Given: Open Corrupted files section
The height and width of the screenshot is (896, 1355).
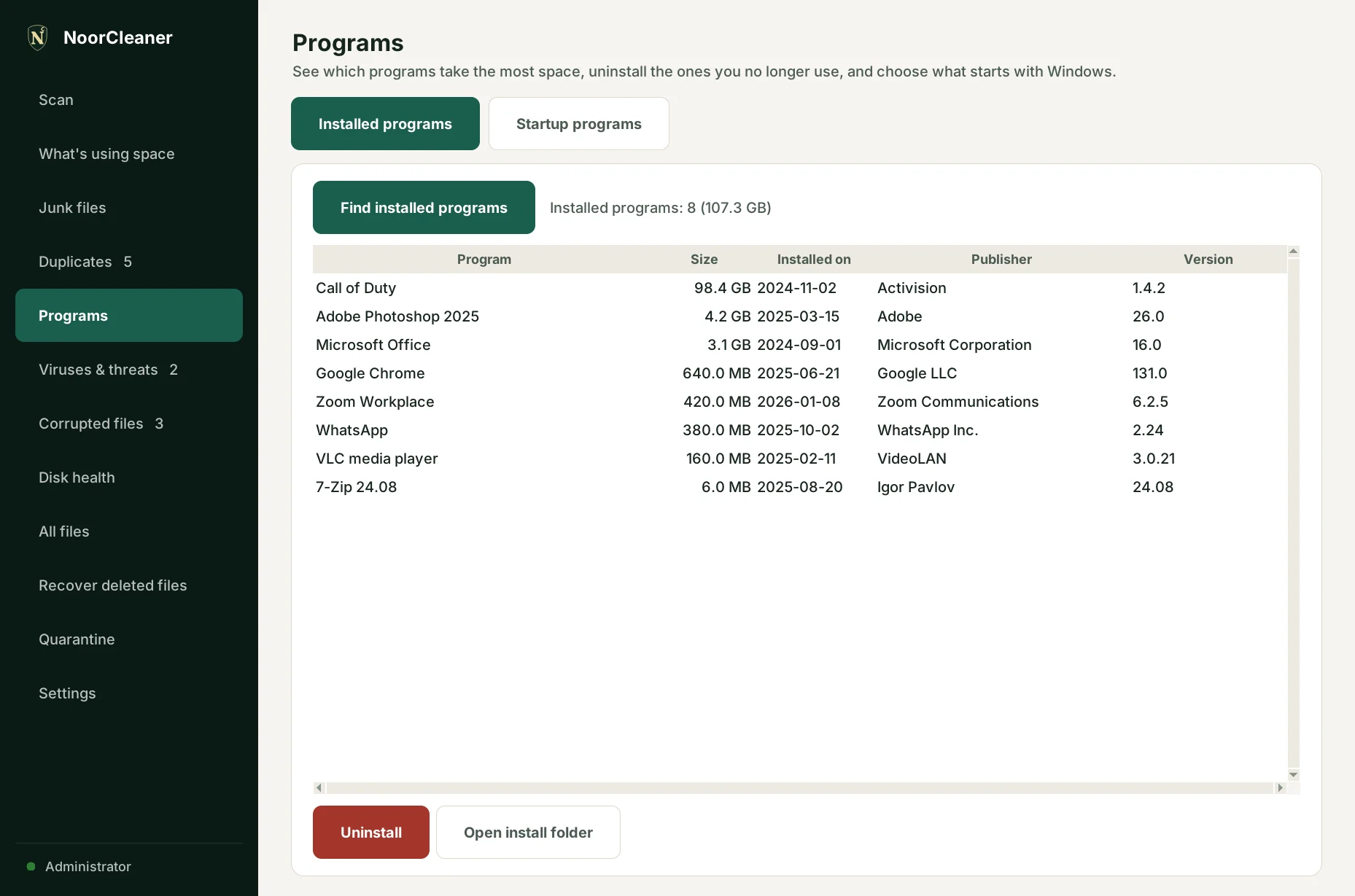Looking at the screenshot, I should click(129, 424).
